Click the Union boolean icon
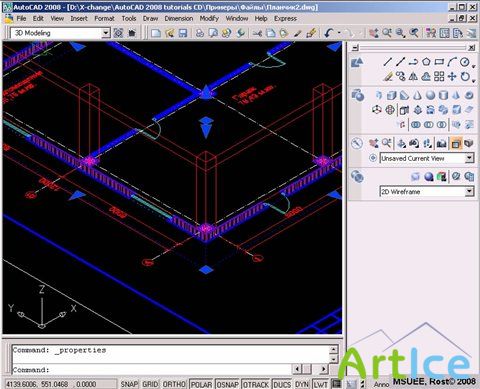This screenshot has width=480, height=389. [415, 125]
